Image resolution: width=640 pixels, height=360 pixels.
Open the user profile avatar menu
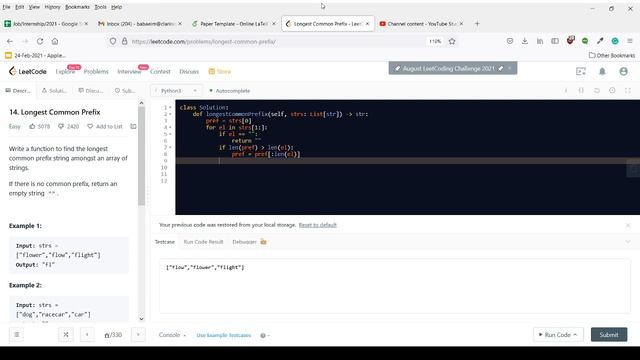623,71
